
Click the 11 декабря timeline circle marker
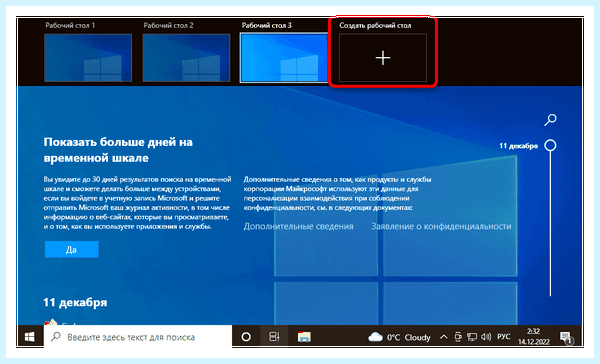pyautogui.click(x=550, y=145)
